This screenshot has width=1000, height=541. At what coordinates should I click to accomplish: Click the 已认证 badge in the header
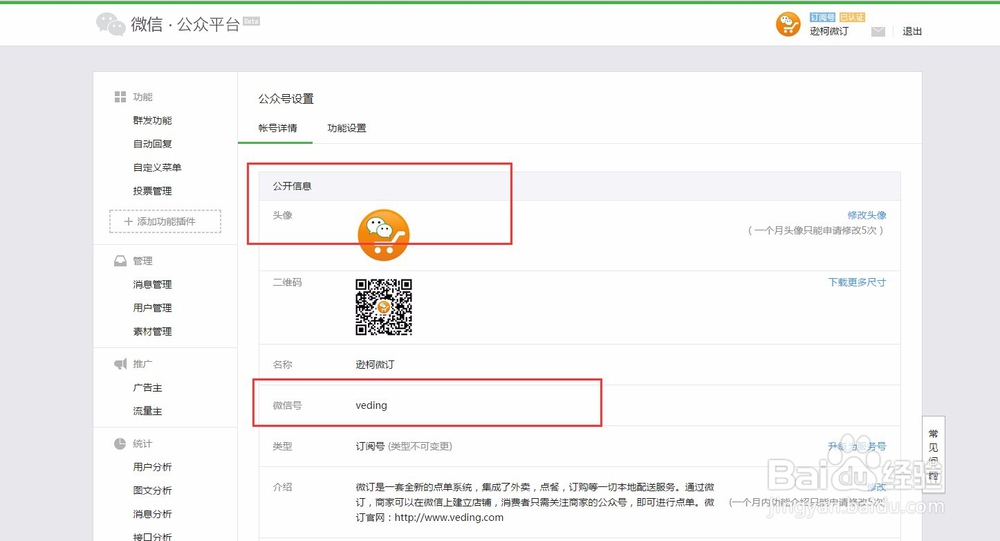tap(852, 17)
